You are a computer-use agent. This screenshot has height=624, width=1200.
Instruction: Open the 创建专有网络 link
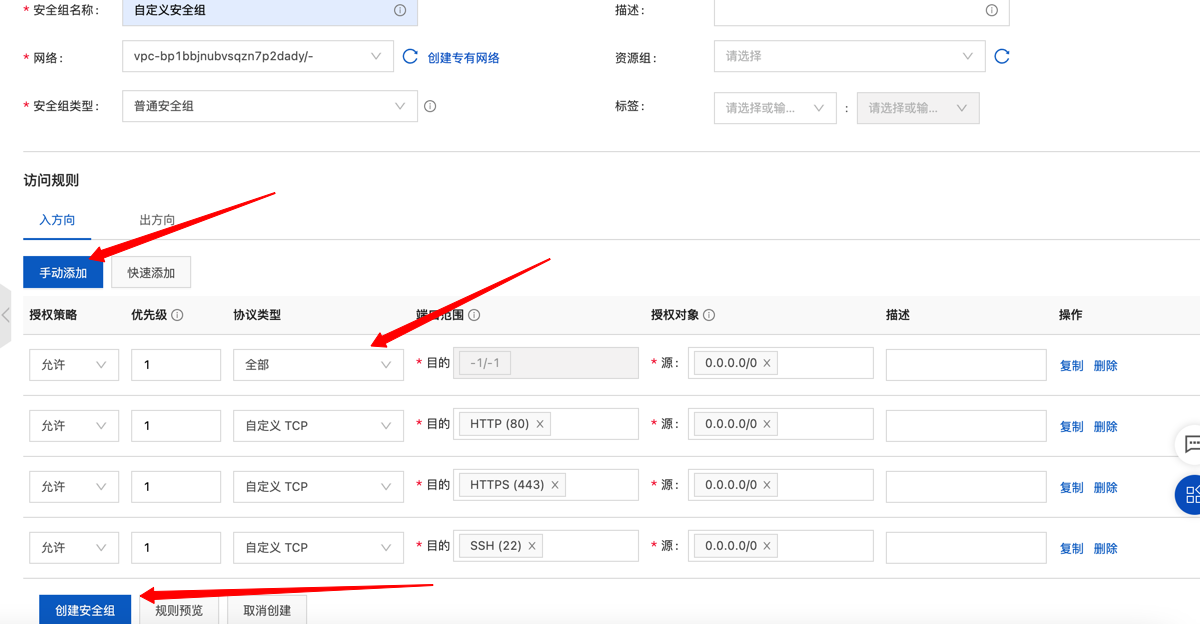[463, 58]
